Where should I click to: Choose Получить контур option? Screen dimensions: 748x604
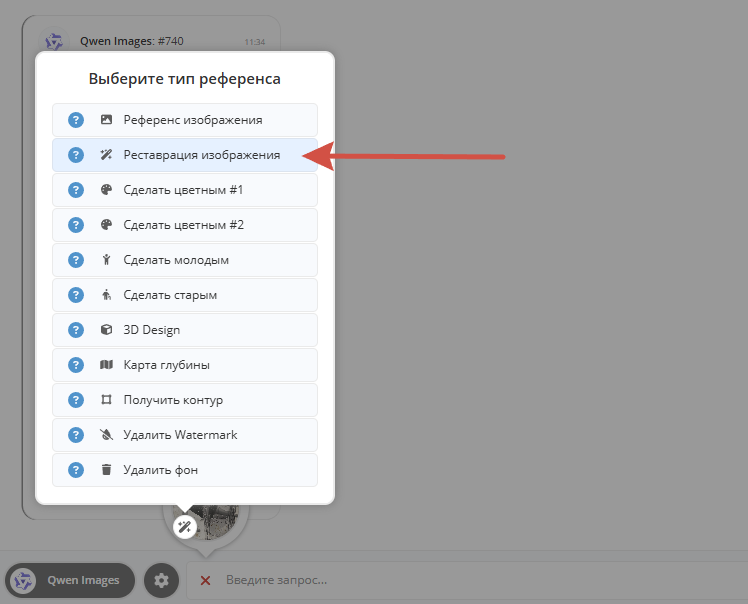185,400
